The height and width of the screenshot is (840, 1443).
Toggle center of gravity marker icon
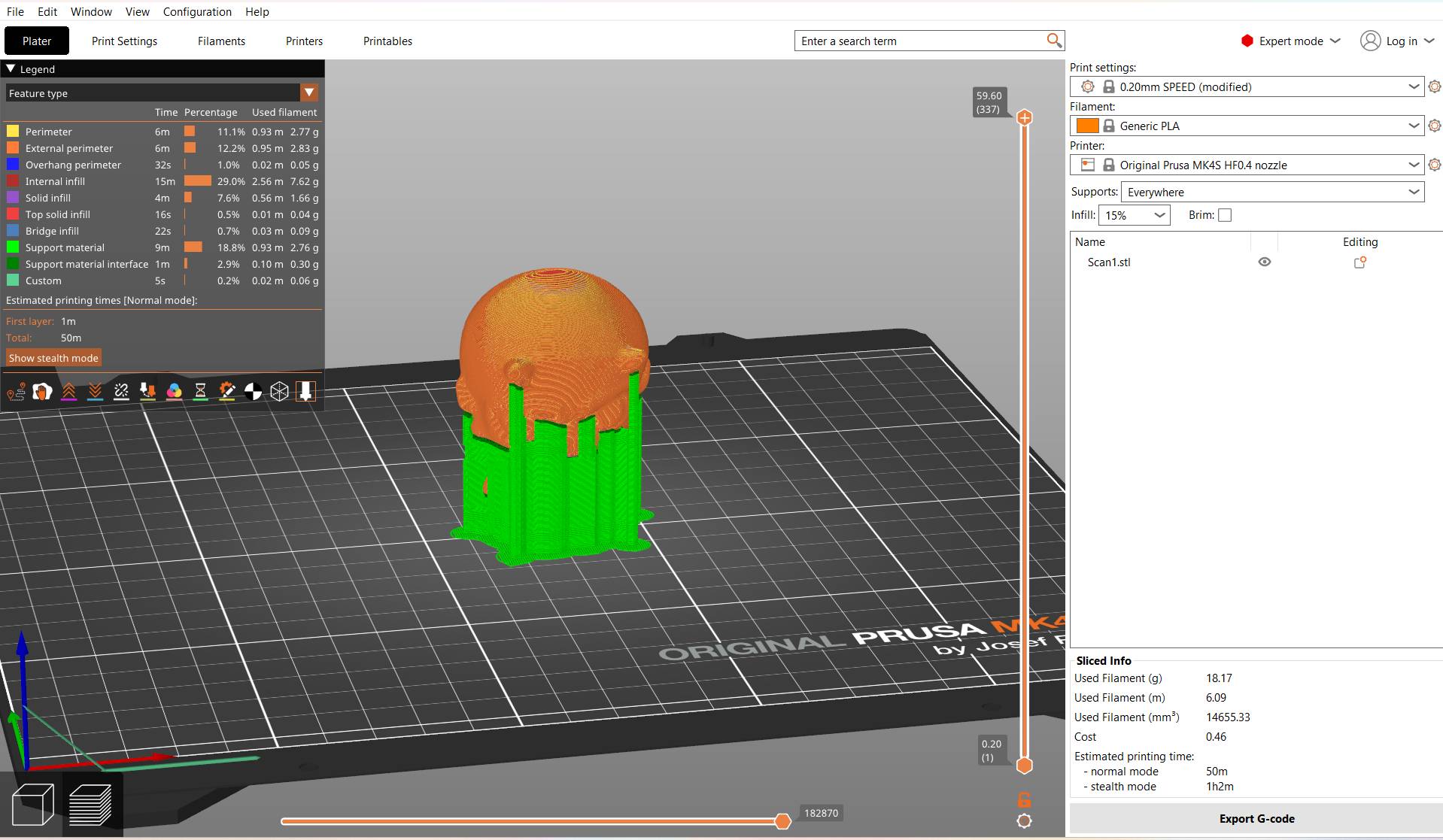coord(253,392)
